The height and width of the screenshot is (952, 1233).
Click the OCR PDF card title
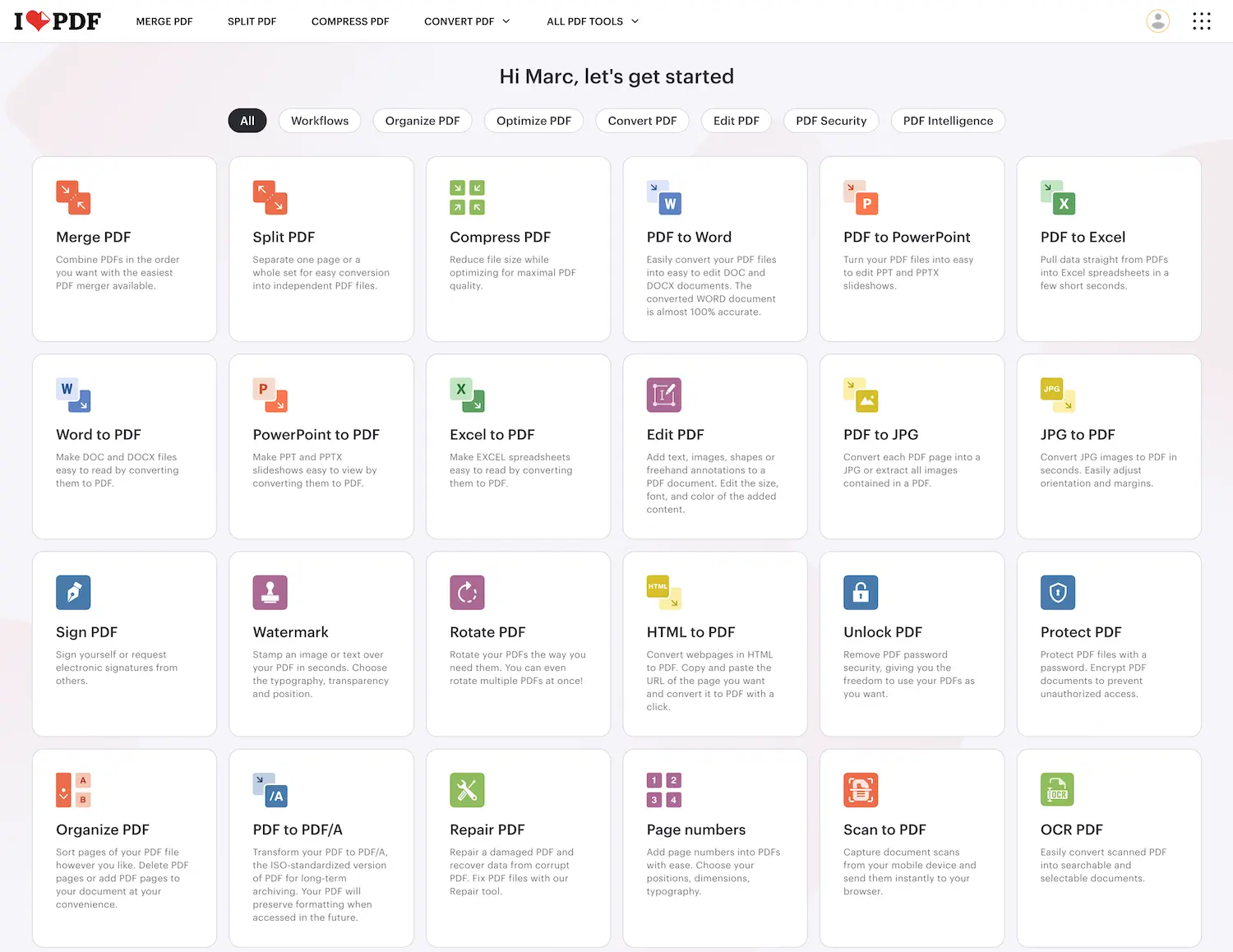pos(1071,830)
